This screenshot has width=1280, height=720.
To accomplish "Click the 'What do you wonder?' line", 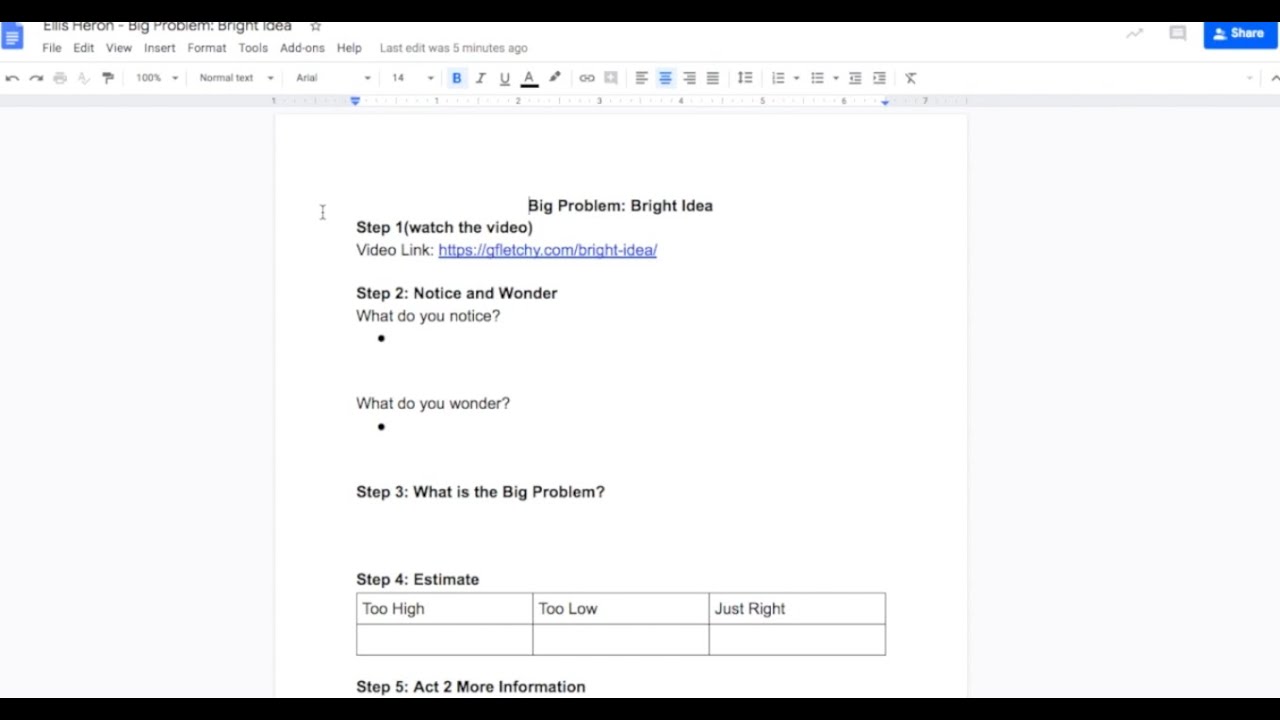I will 433,404.
